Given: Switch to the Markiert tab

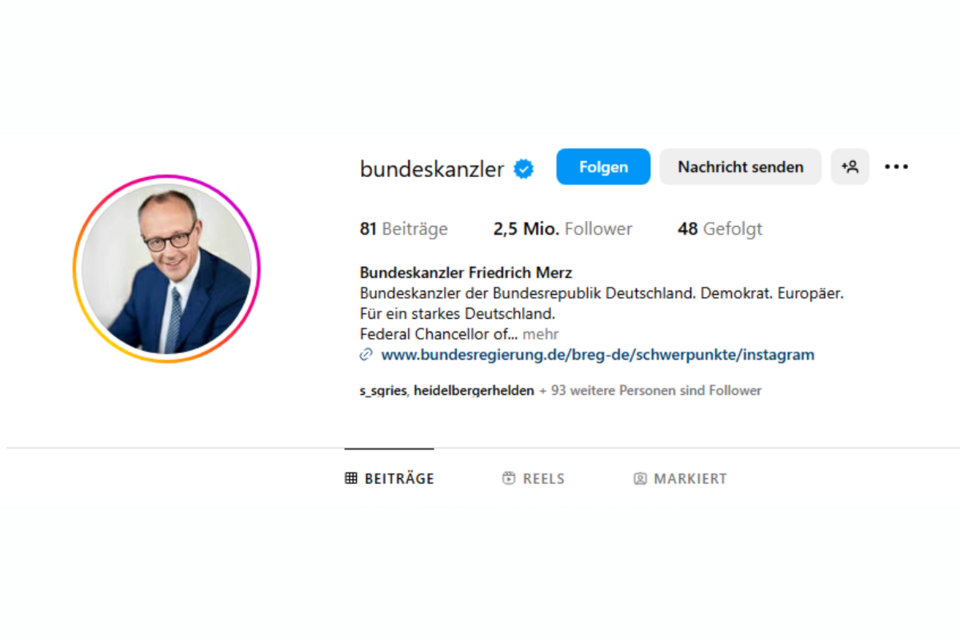Looking at the screenshot, I should coord(680,478).
